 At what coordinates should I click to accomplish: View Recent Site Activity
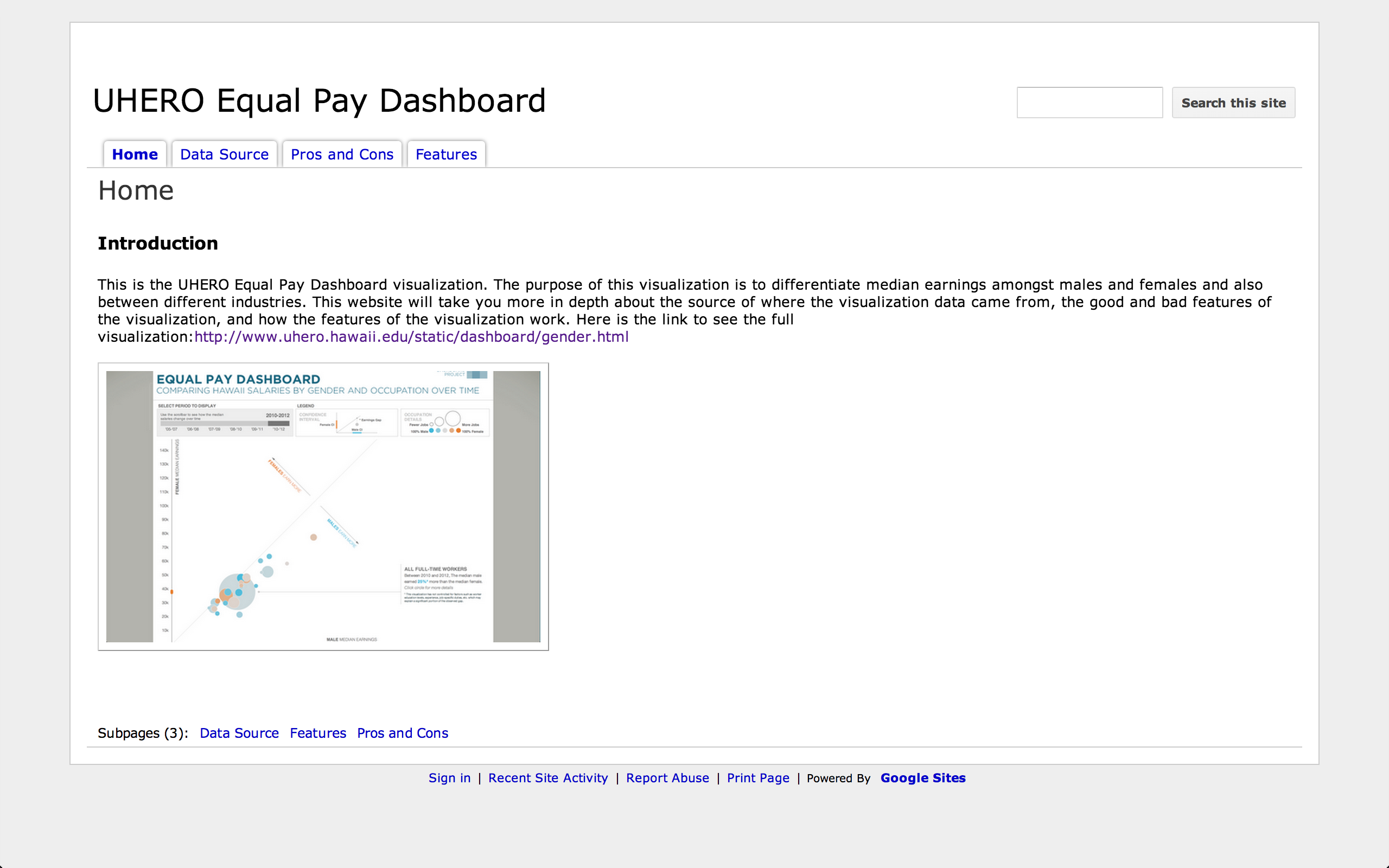point(548,778)
